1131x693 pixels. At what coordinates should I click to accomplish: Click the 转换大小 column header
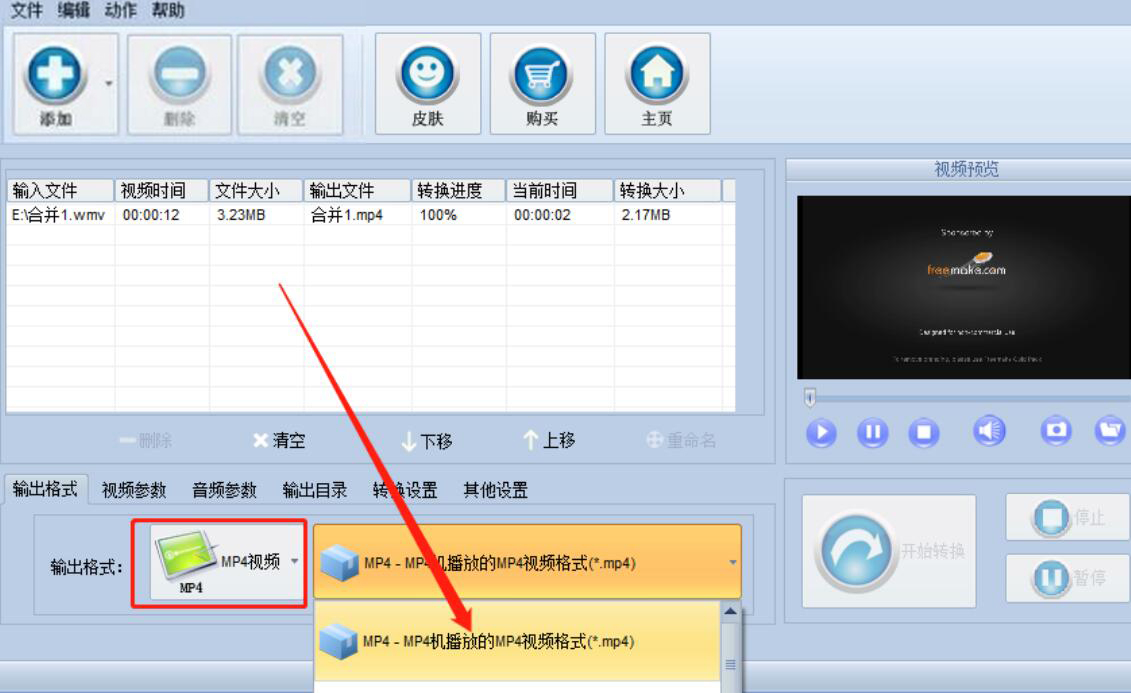(667, 190)
